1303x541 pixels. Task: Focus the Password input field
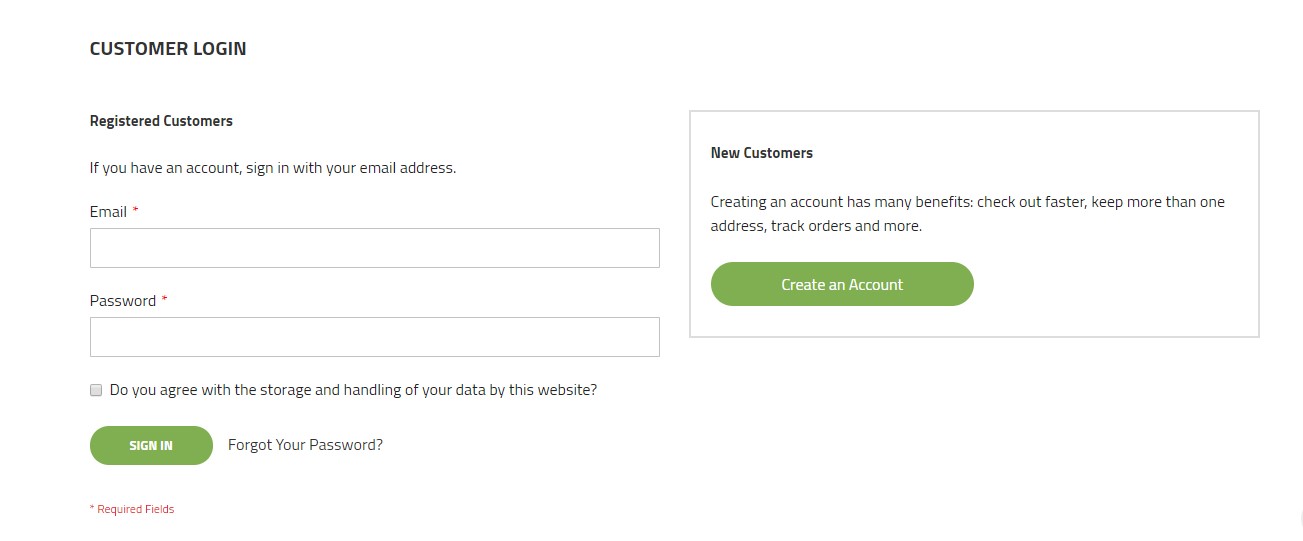[374, 337]
